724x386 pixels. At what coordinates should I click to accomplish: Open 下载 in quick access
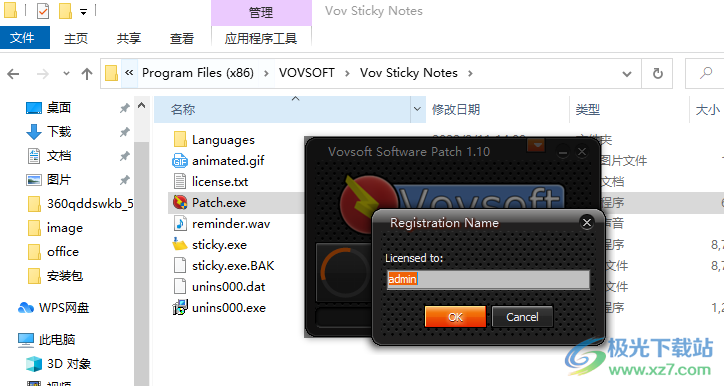coord(59,132)
